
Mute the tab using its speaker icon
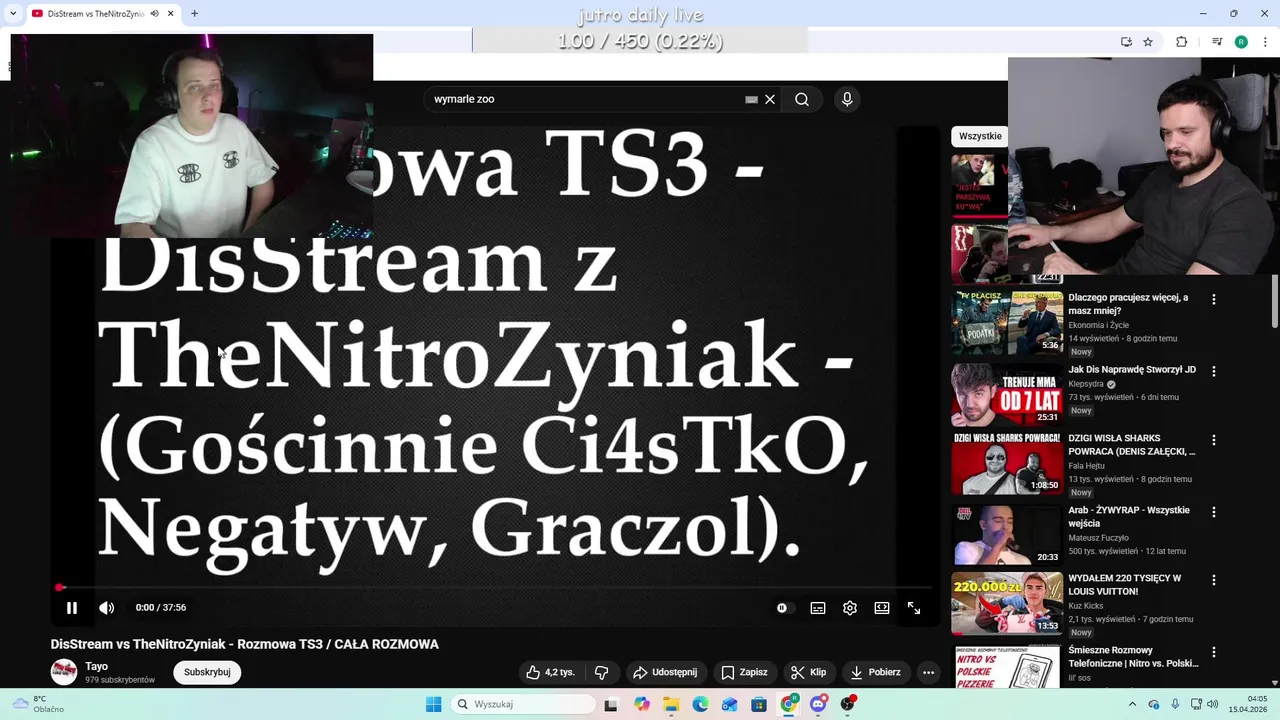(x=154, y=14)
